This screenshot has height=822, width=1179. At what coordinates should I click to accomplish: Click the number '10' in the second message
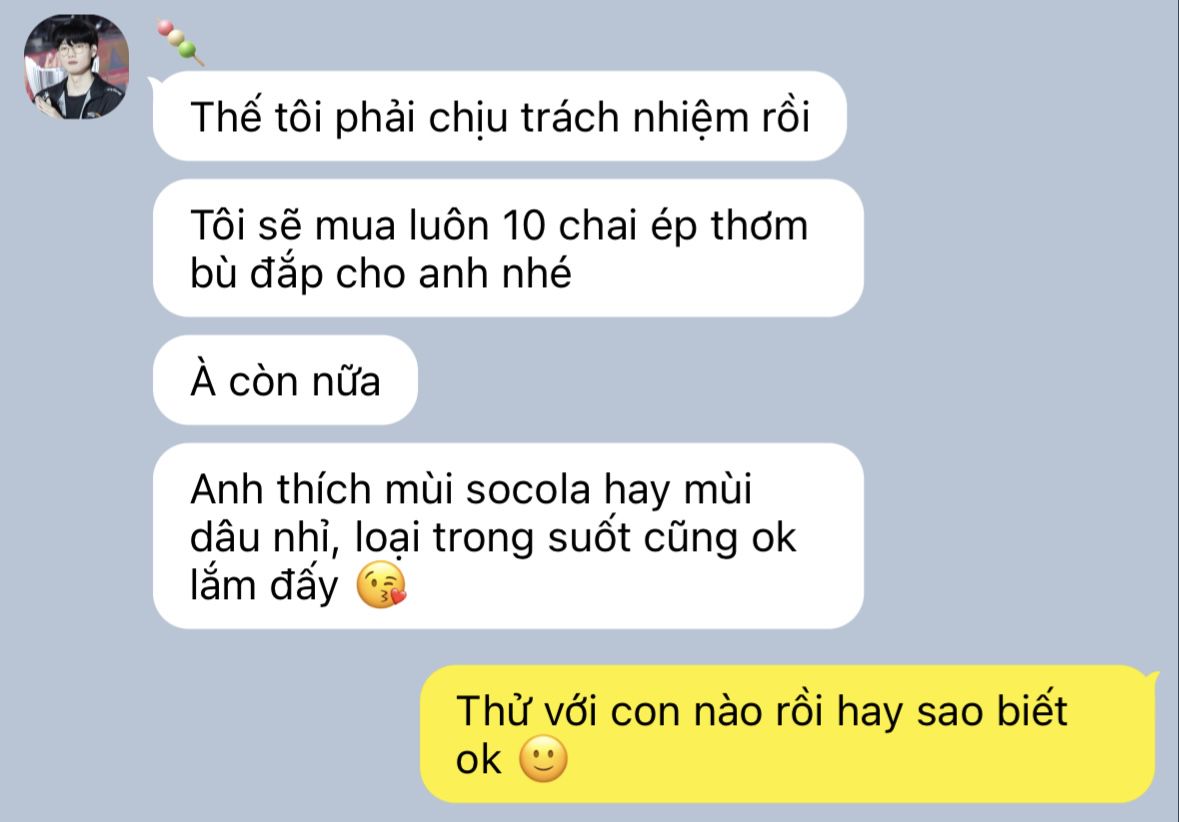point(524,226)
